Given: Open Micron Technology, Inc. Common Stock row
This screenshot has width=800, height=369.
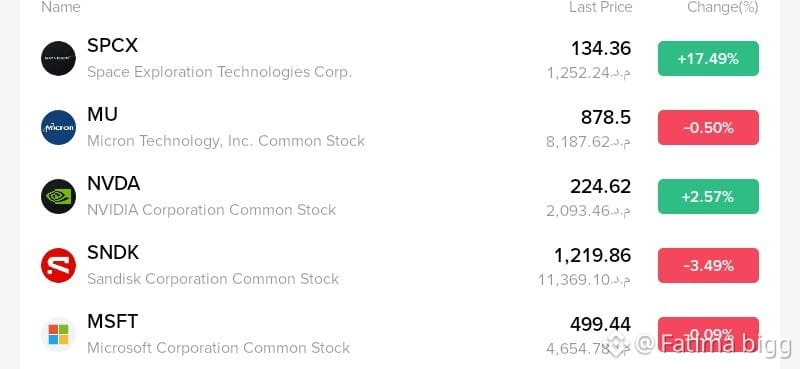Looking at the screenshot, I should click(x=400, y=128).
